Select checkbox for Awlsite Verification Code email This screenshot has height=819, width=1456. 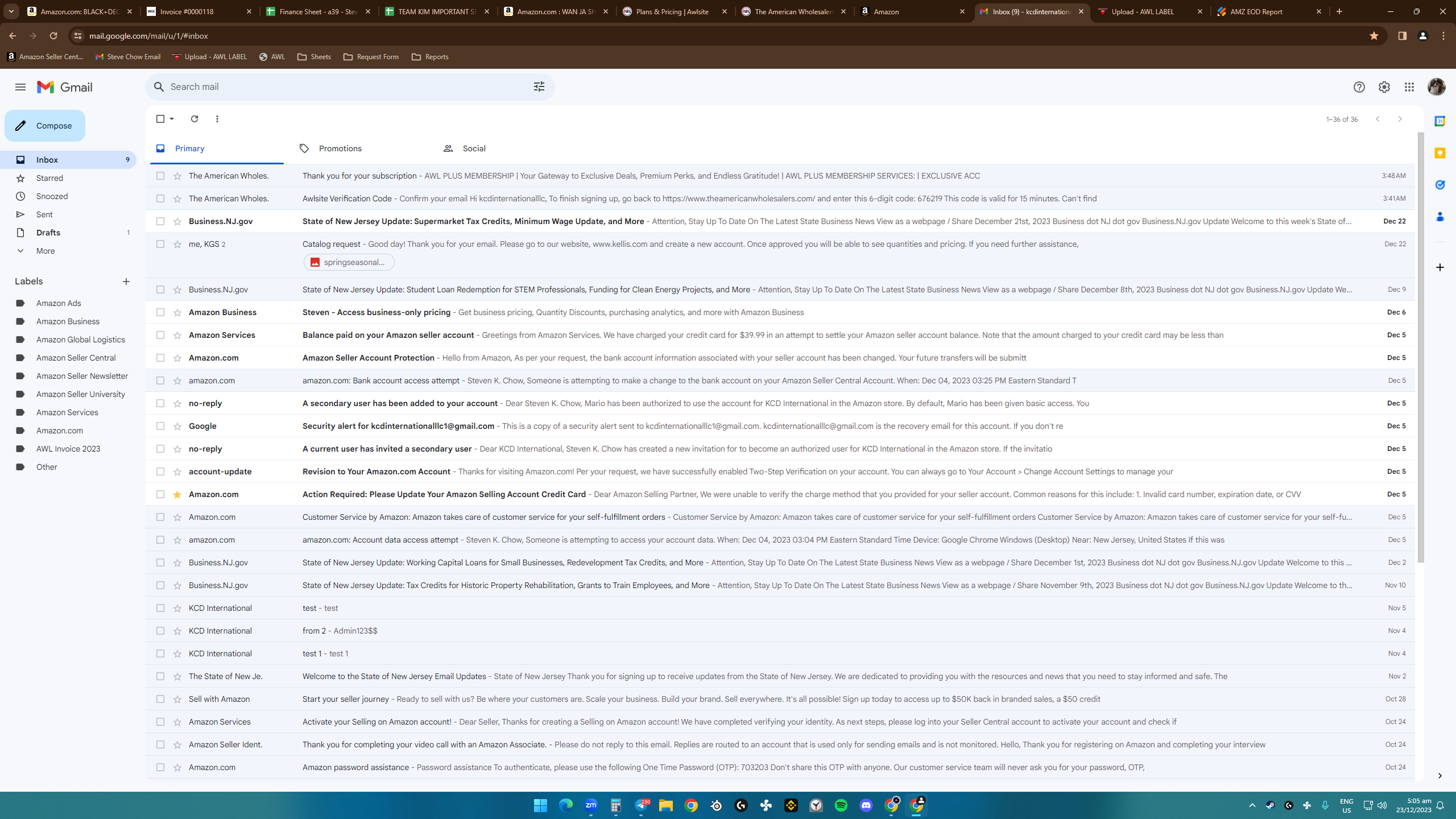[160, 198]
